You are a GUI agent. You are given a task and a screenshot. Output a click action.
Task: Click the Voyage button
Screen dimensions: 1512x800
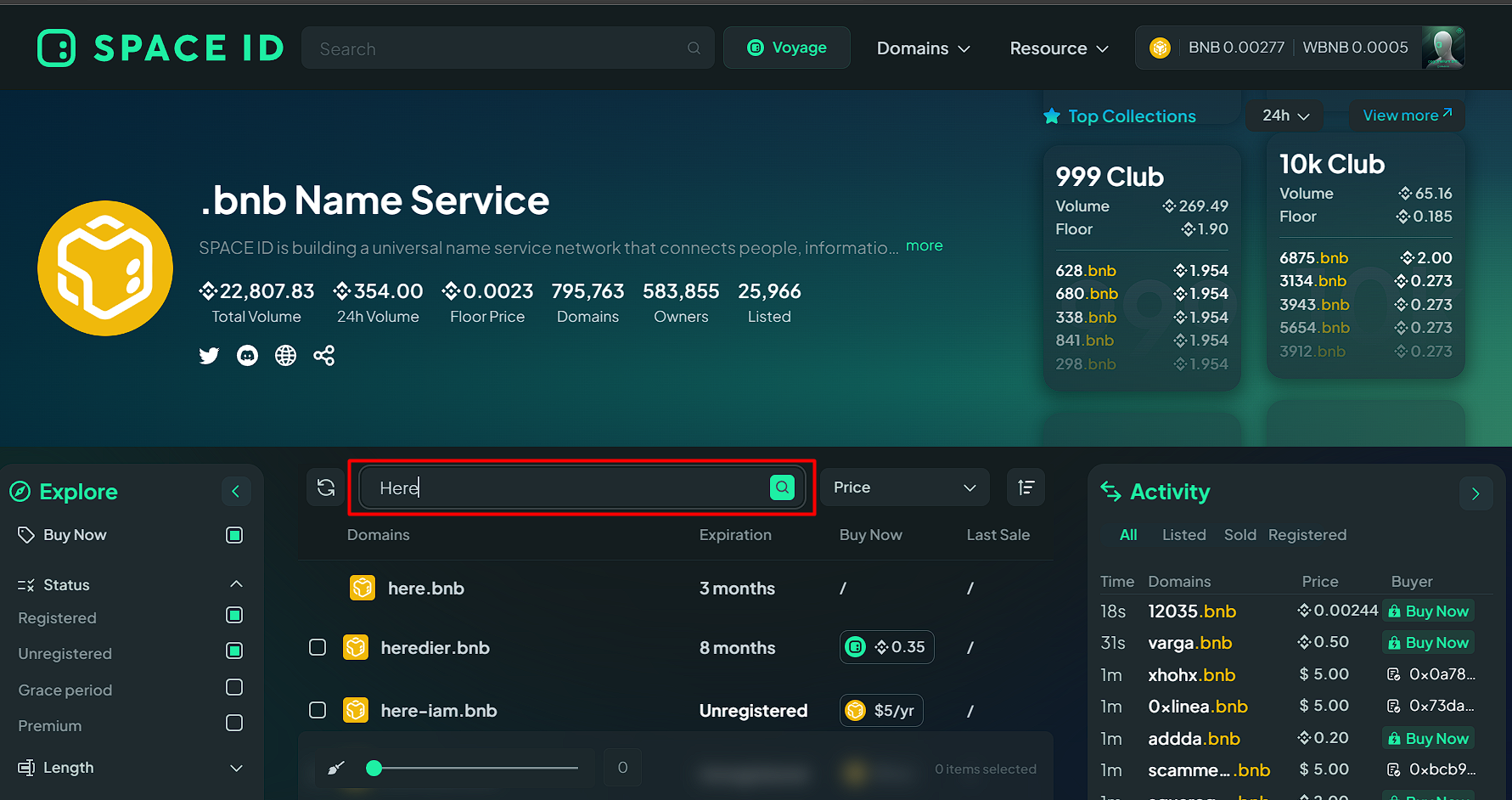point(787,48)
